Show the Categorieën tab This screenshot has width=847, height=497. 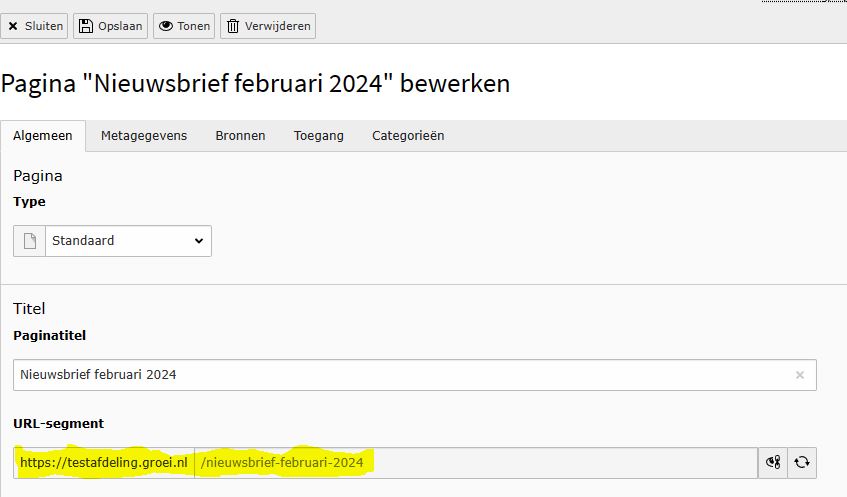(x=408, y=136)
